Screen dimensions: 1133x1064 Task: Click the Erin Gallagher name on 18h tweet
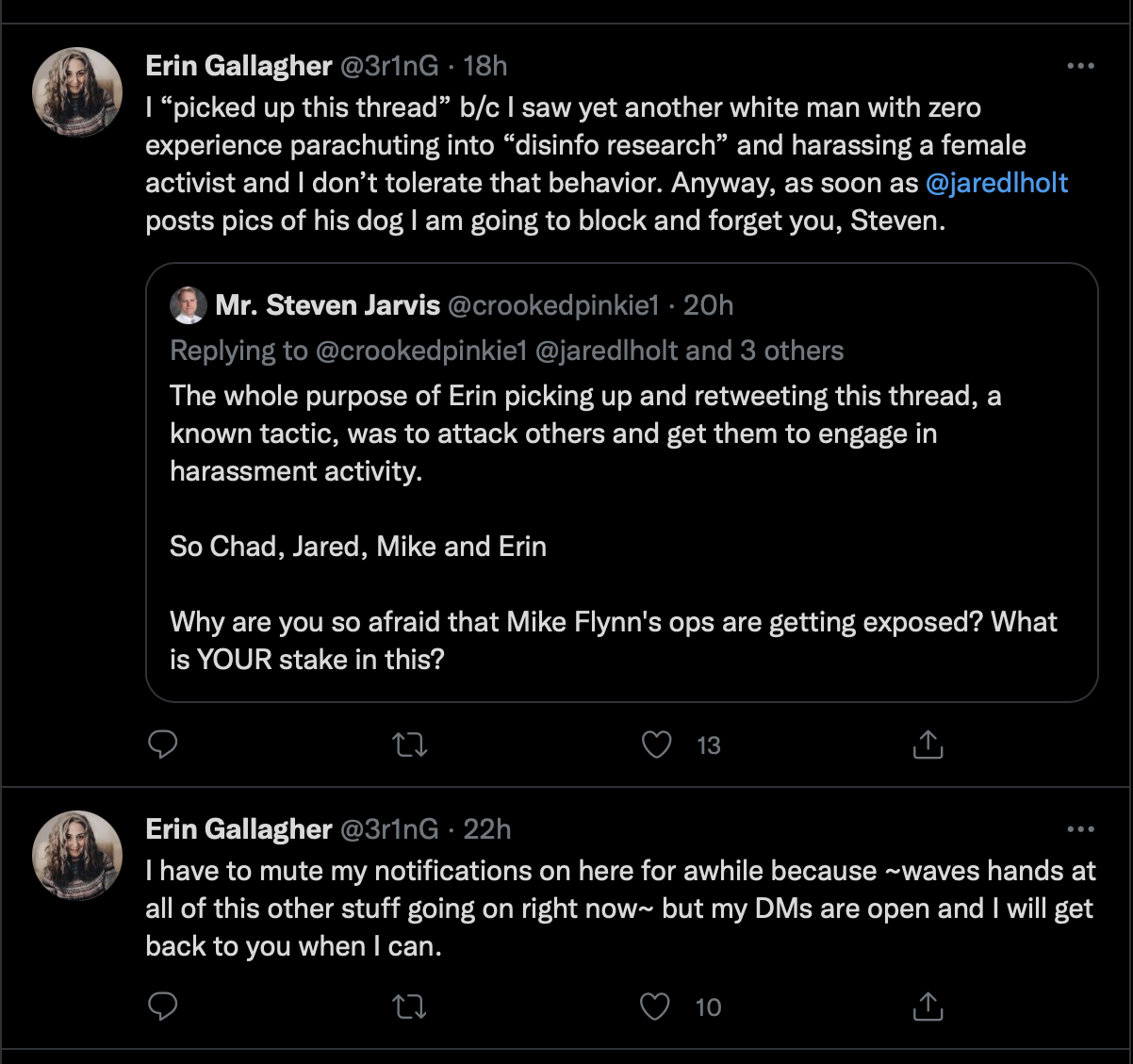tap(238, 66)
